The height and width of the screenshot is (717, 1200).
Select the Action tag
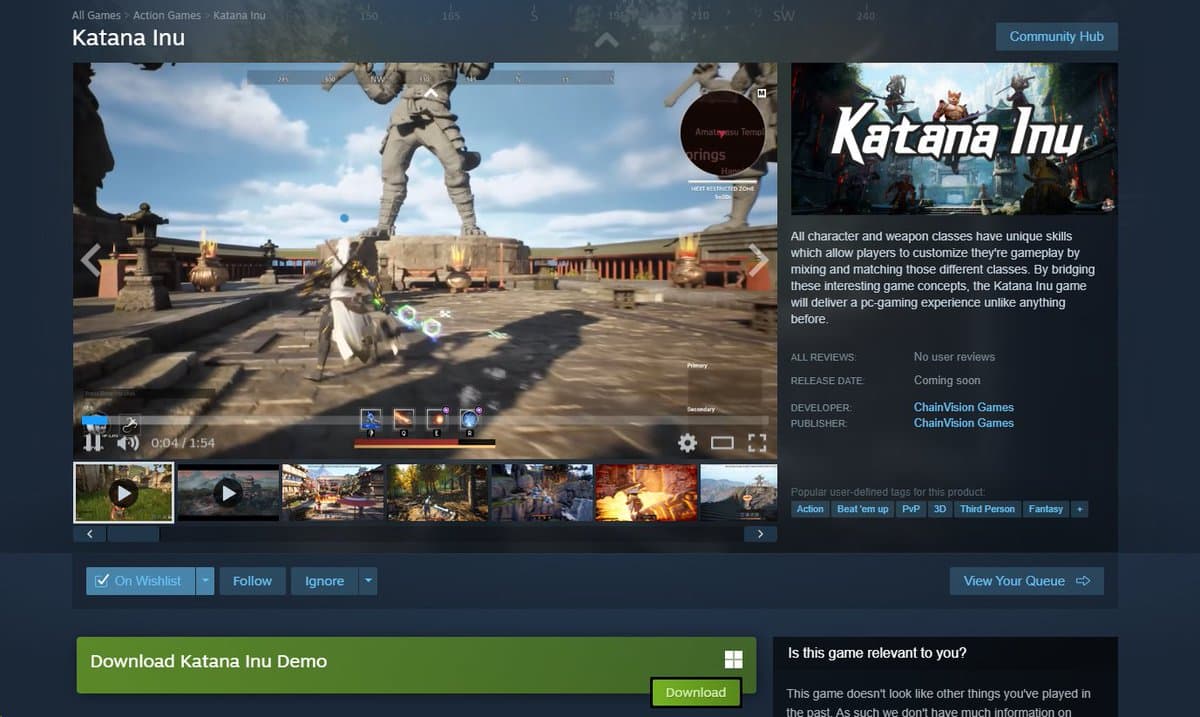(x=810, y=509)
